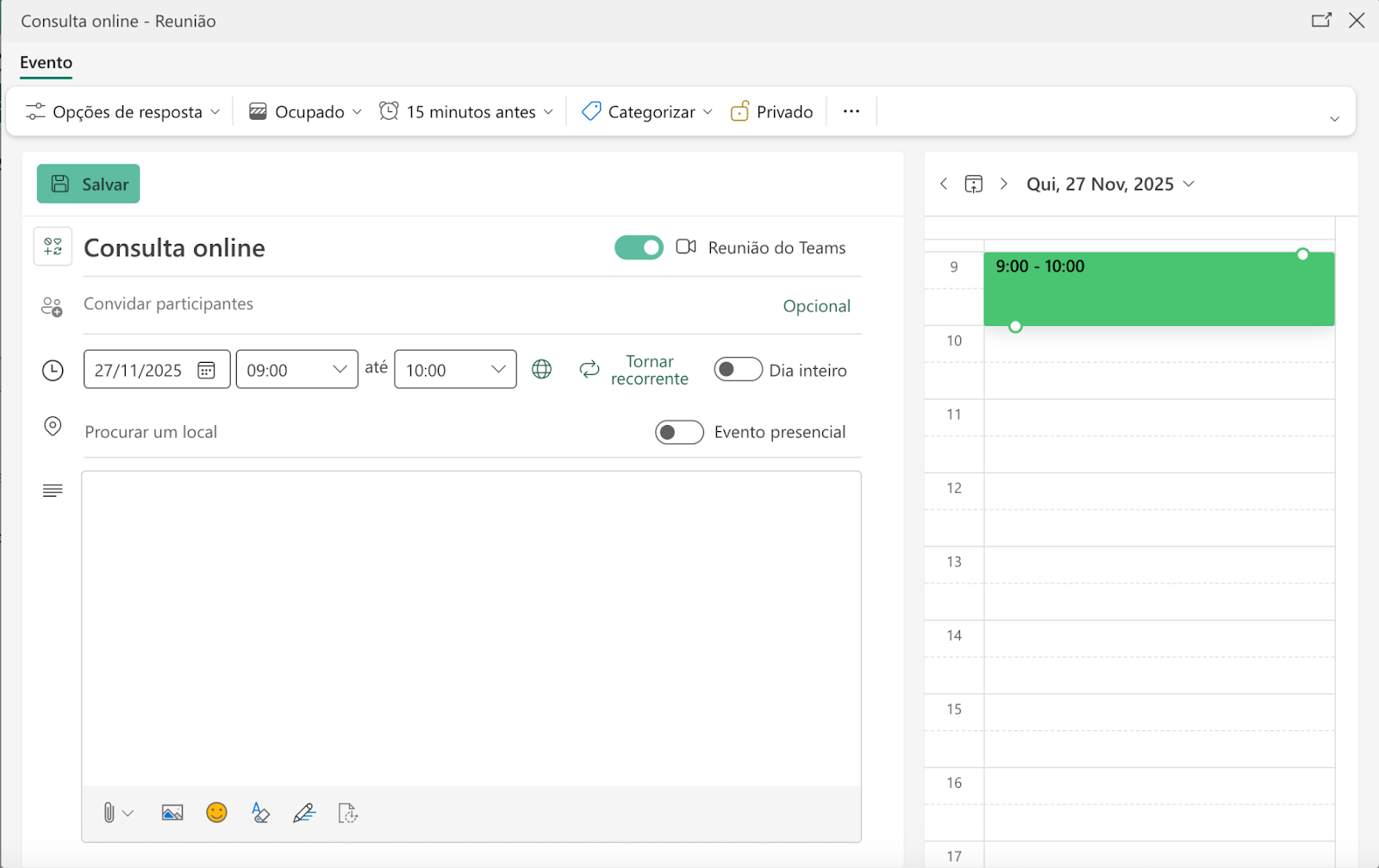Open the overflow menu with three dots
The width and height of the screenshot is (1379, 868).
(851, 111)
